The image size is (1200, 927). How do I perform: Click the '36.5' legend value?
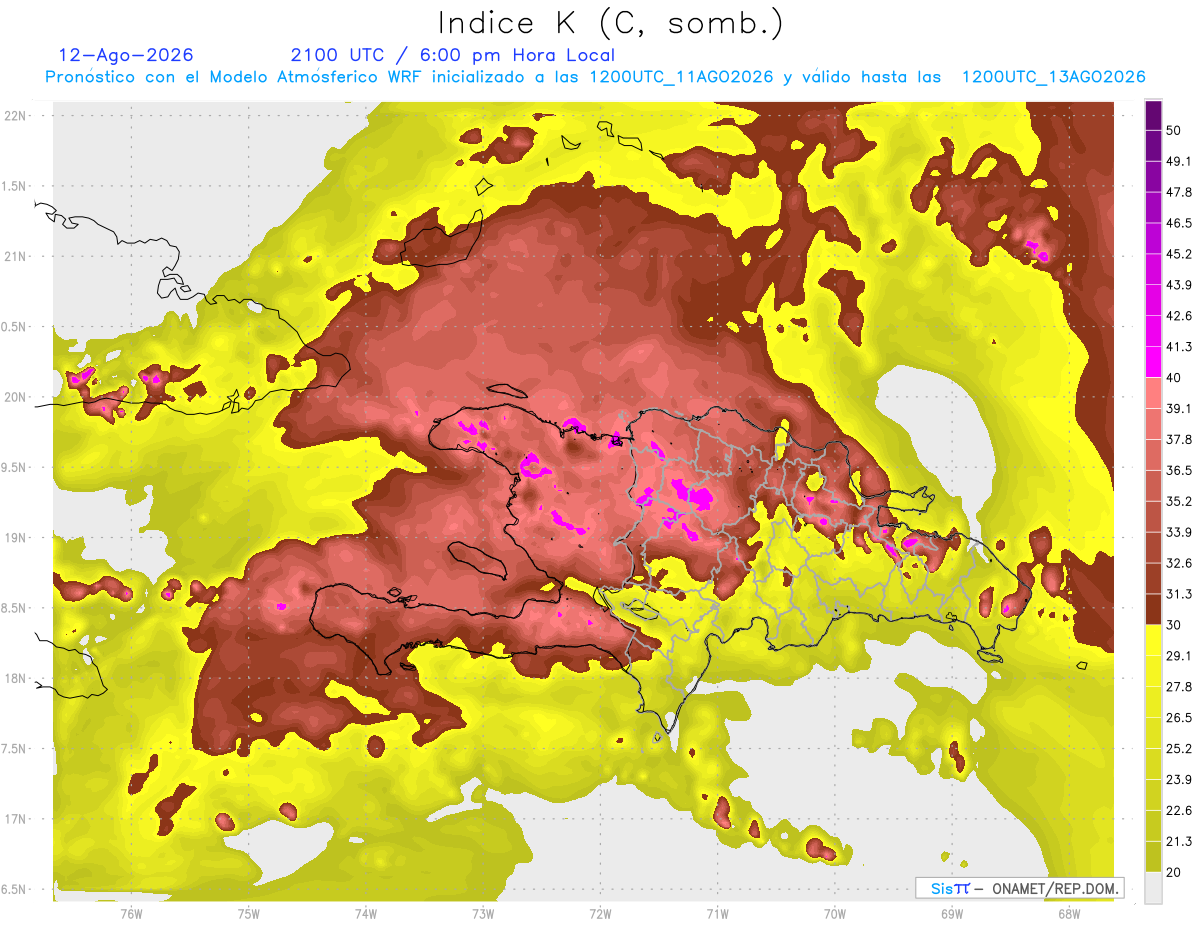[1179, 470]
